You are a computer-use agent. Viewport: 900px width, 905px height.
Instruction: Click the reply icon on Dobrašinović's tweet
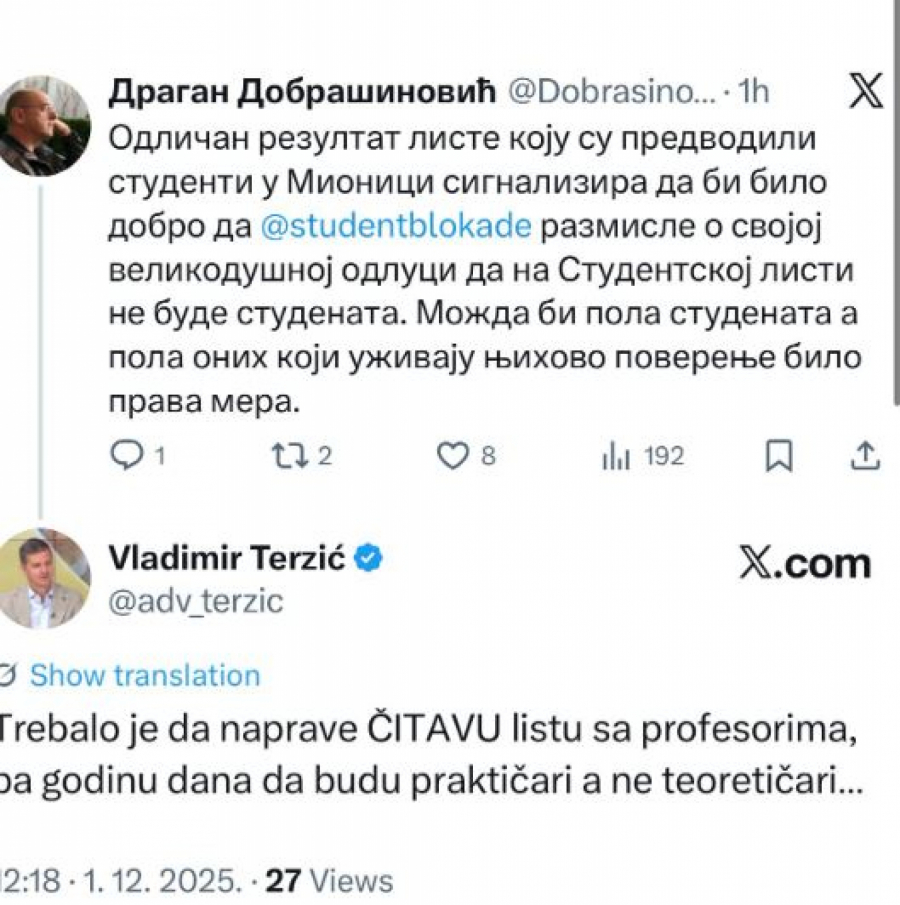(x=126, y=456)
